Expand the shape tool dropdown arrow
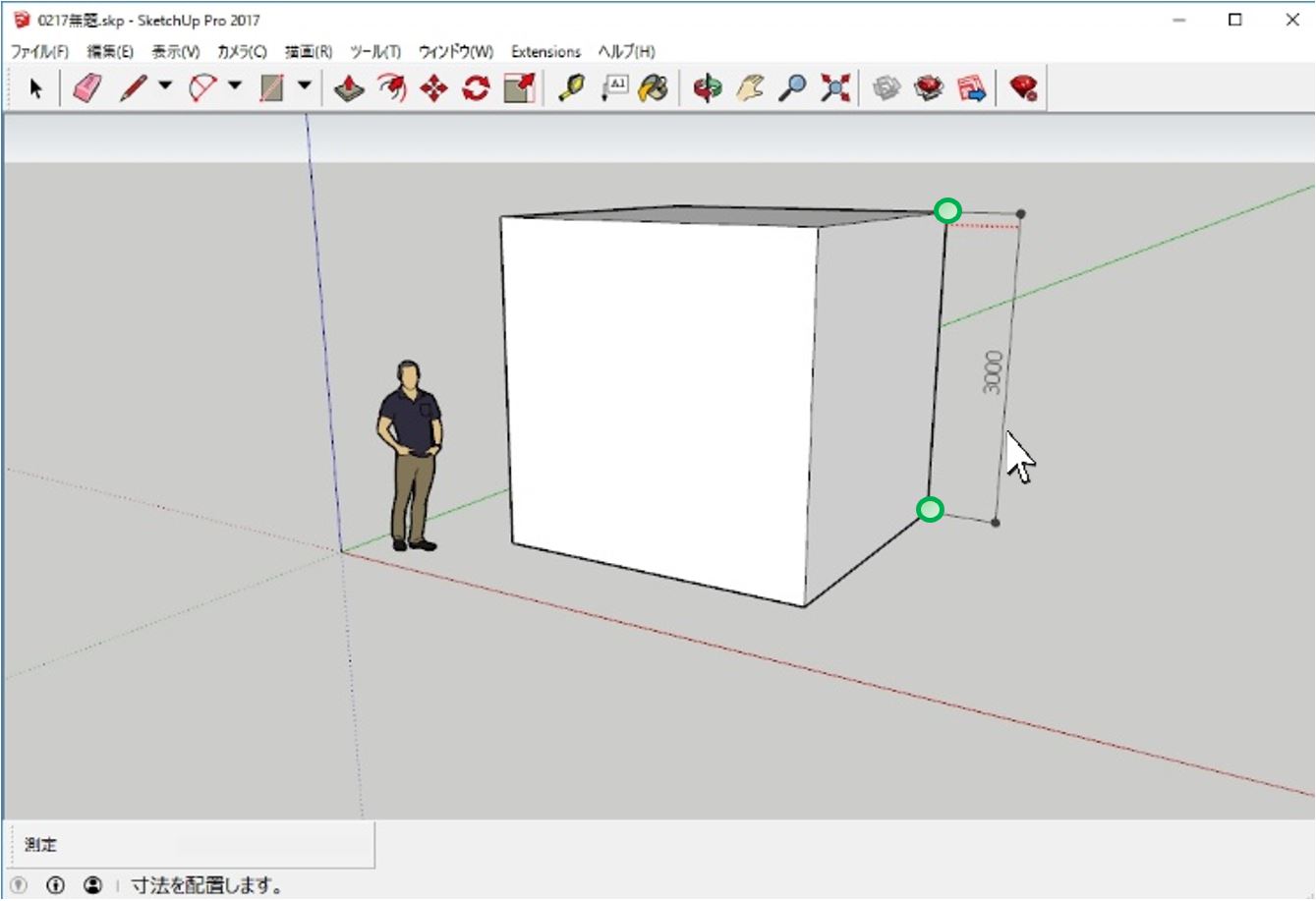The image size is (1316, 901). pos(305,86)
